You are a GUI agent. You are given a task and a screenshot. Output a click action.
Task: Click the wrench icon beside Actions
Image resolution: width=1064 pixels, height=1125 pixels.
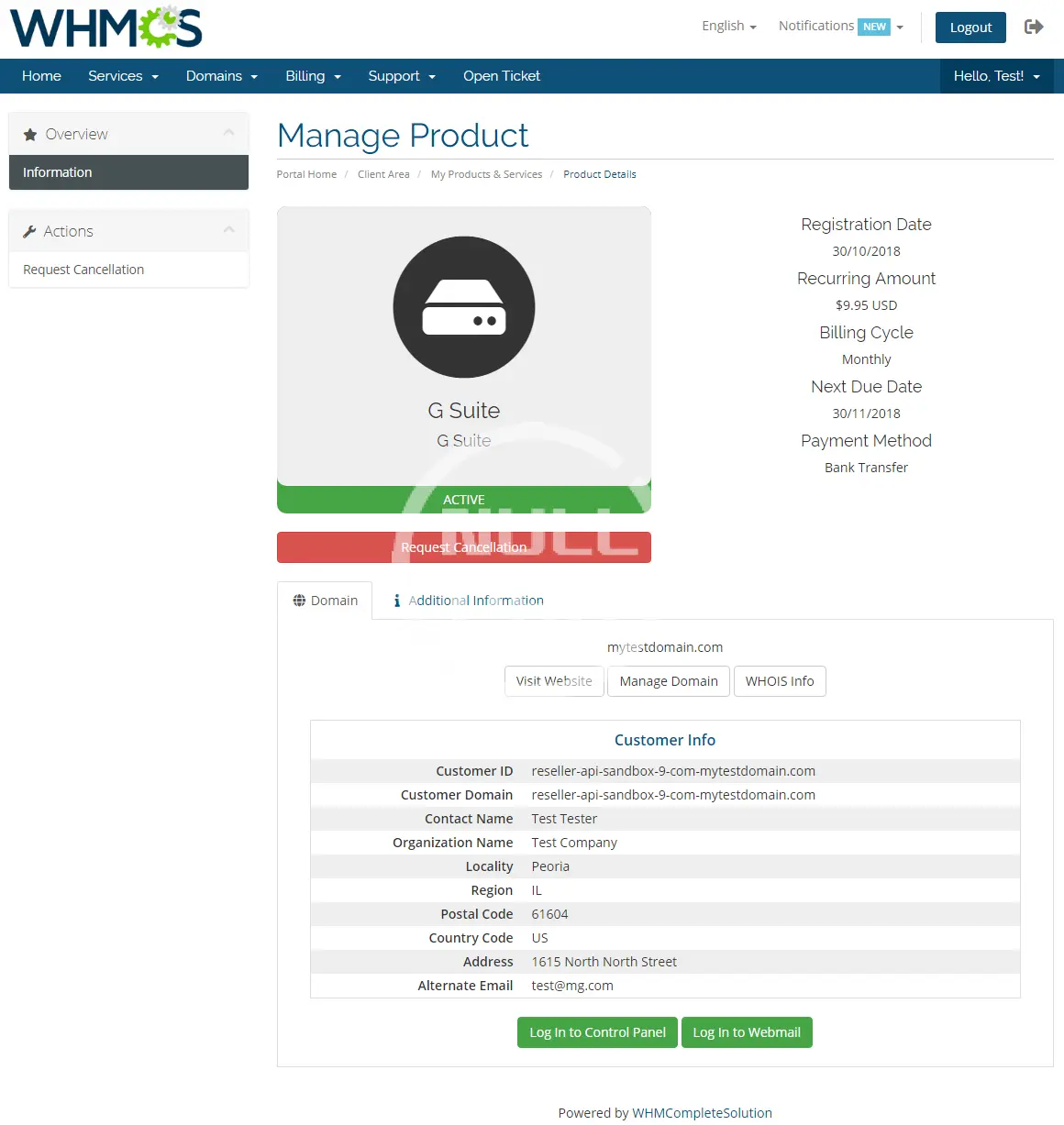pyautogui.click(x=29, y=232)
